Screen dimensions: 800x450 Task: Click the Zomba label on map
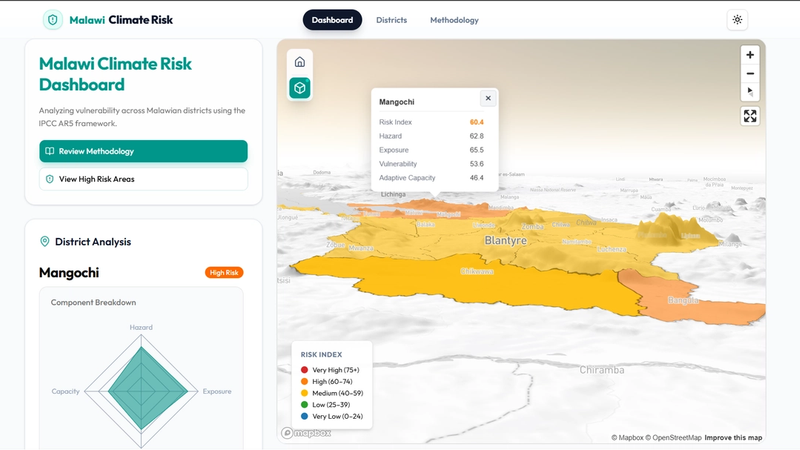click(532, 226)
